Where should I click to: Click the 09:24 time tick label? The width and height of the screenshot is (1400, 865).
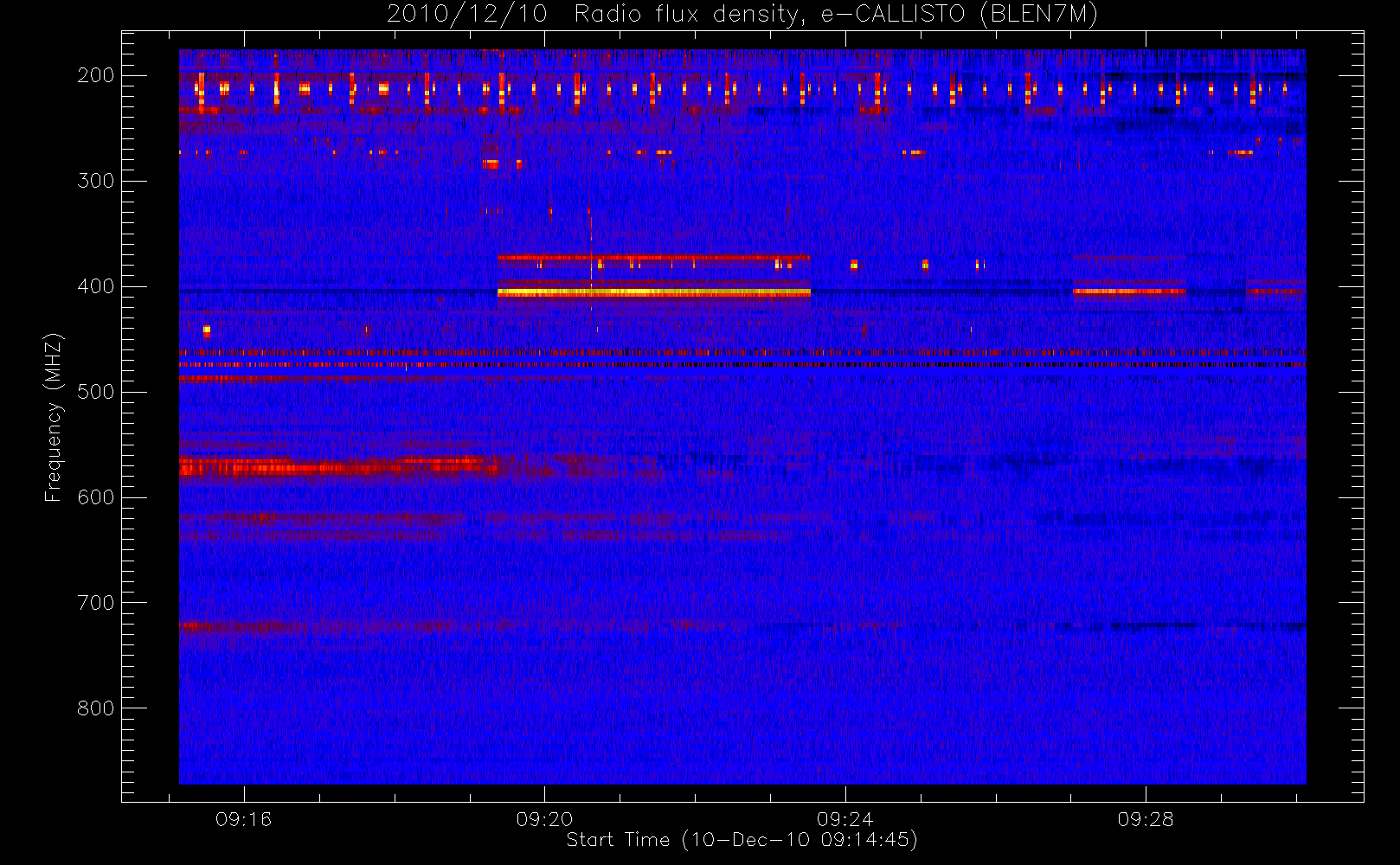click(844, 819)
